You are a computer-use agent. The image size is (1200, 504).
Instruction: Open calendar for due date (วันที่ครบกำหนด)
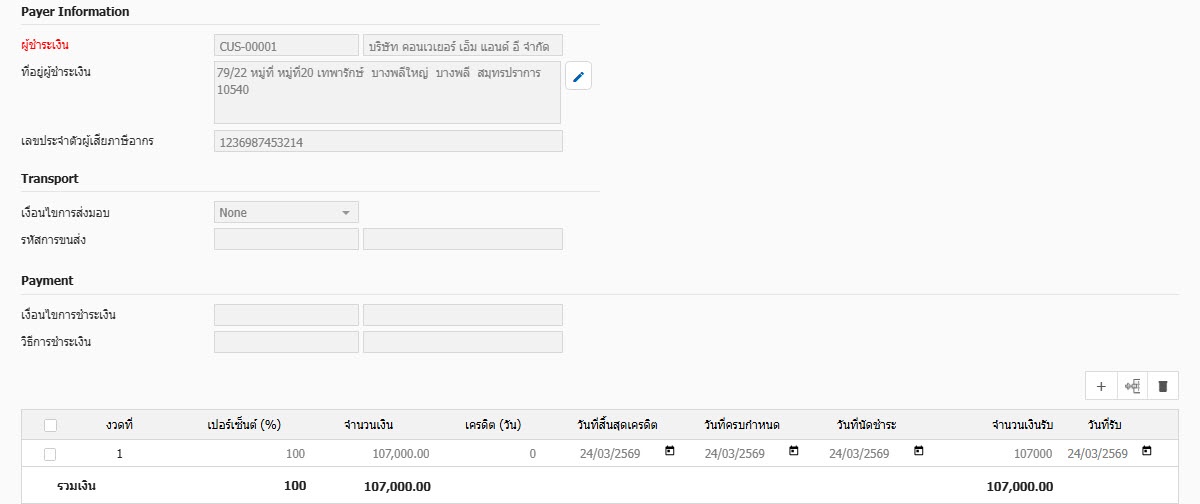click(794, 452)
